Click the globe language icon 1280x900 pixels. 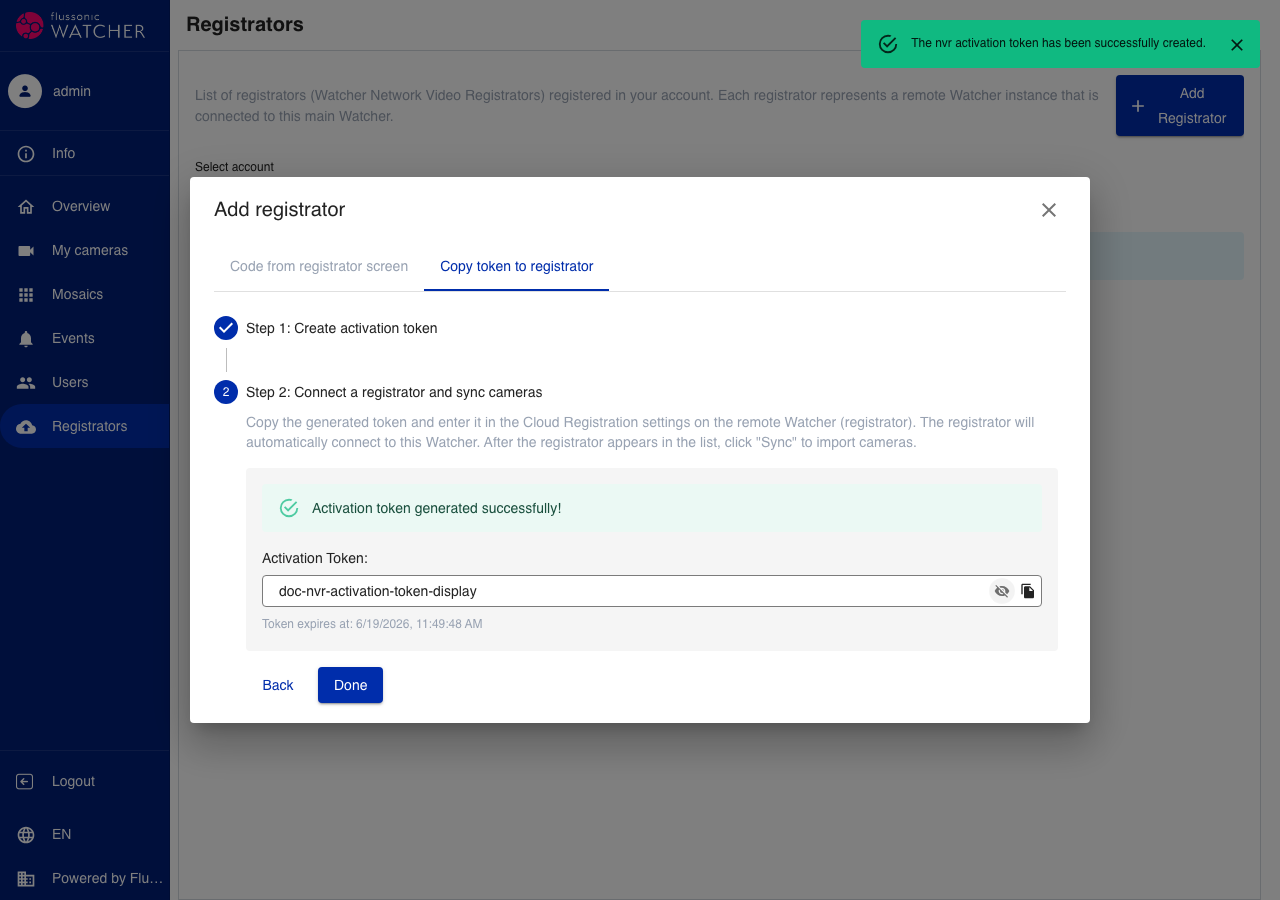[26, 835]
